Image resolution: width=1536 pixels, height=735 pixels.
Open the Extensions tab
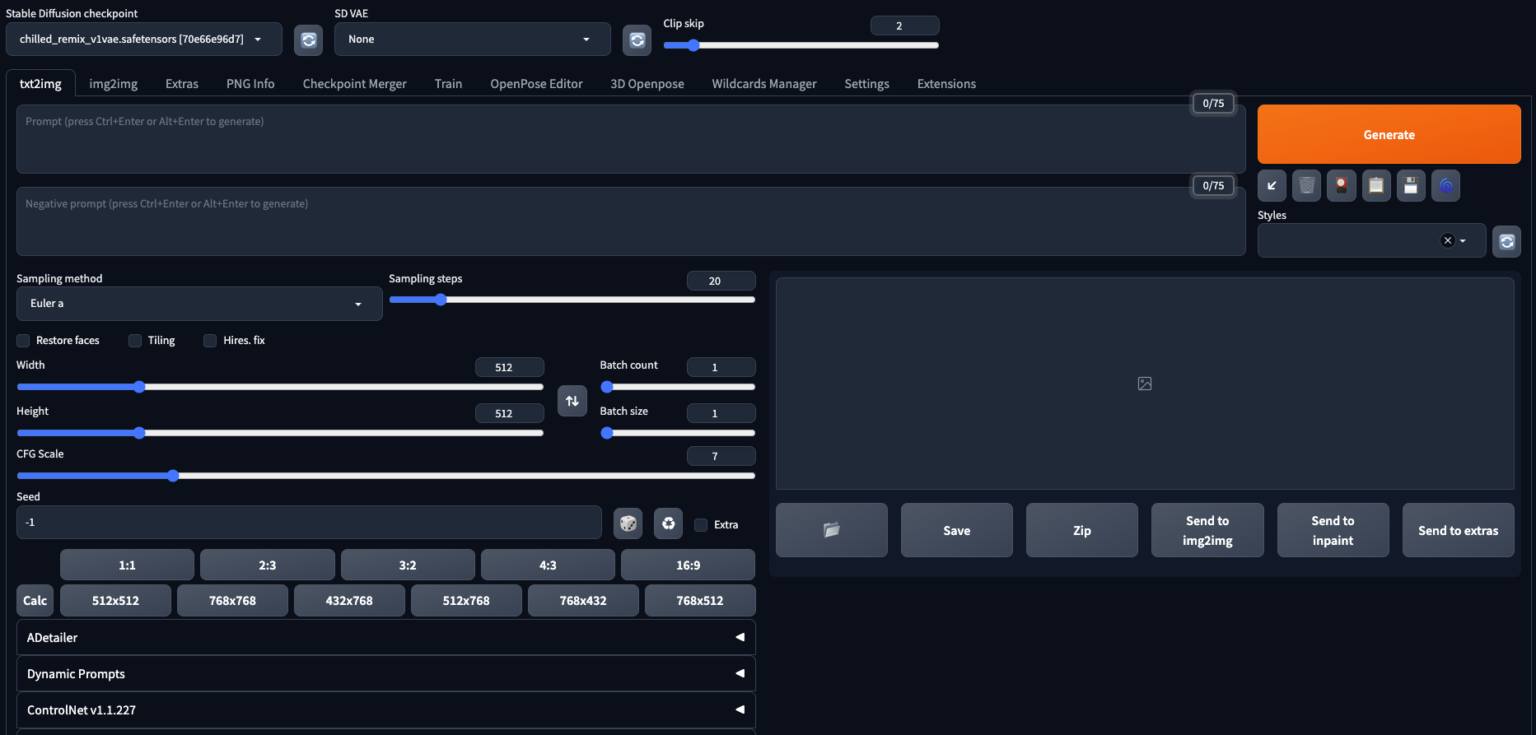point(946,83)
